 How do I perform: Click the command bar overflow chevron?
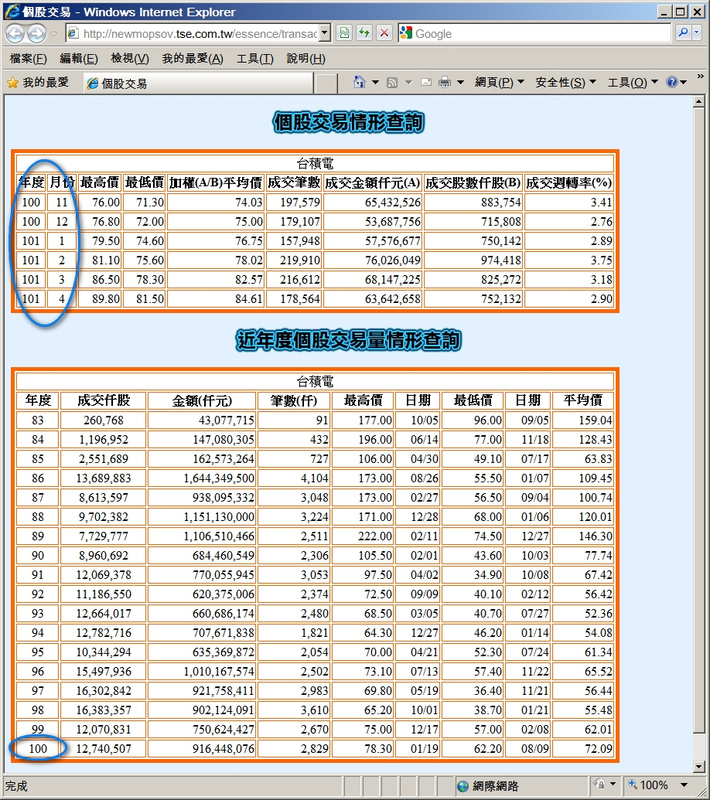click(x=700, y=77)
